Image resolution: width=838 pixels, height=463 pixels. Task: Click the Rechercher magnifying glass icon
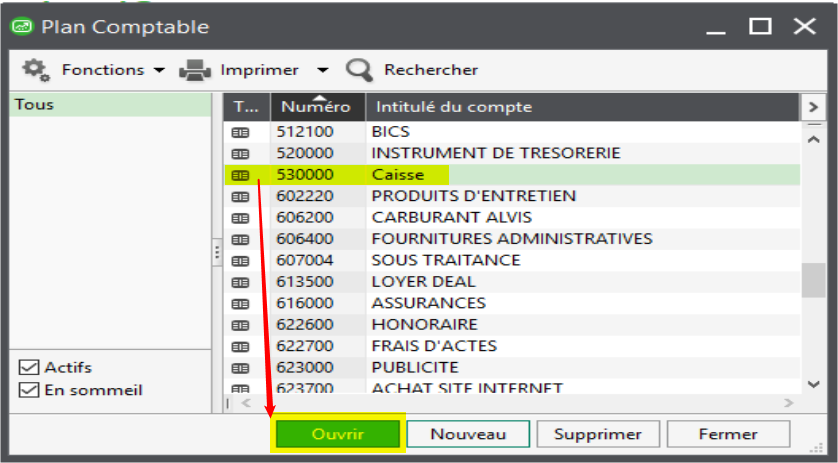click(x=358, y=70)
